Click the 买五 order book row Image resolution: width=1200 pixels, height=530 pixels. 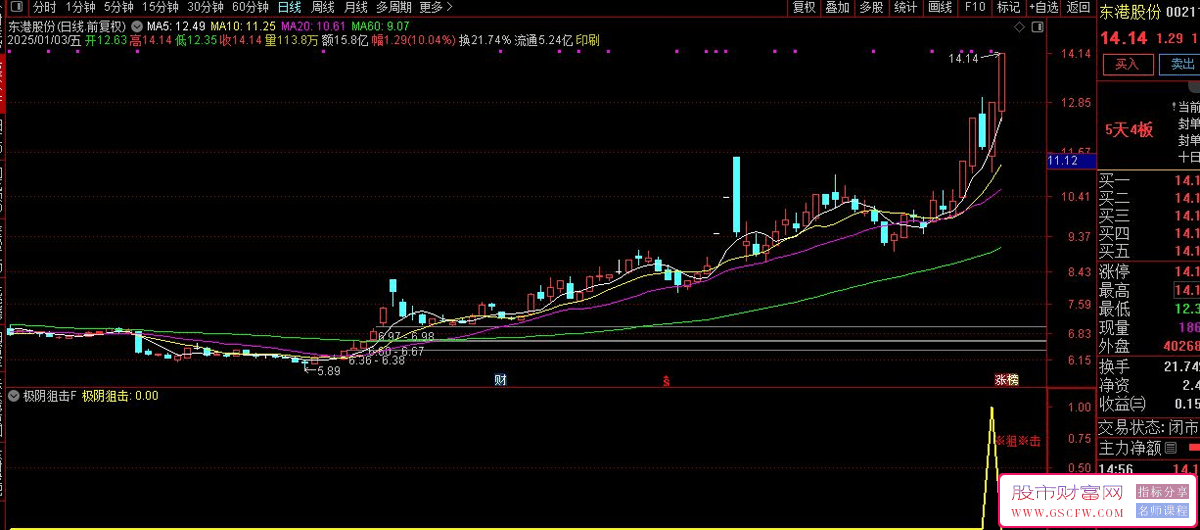(x=1149, y=250)
